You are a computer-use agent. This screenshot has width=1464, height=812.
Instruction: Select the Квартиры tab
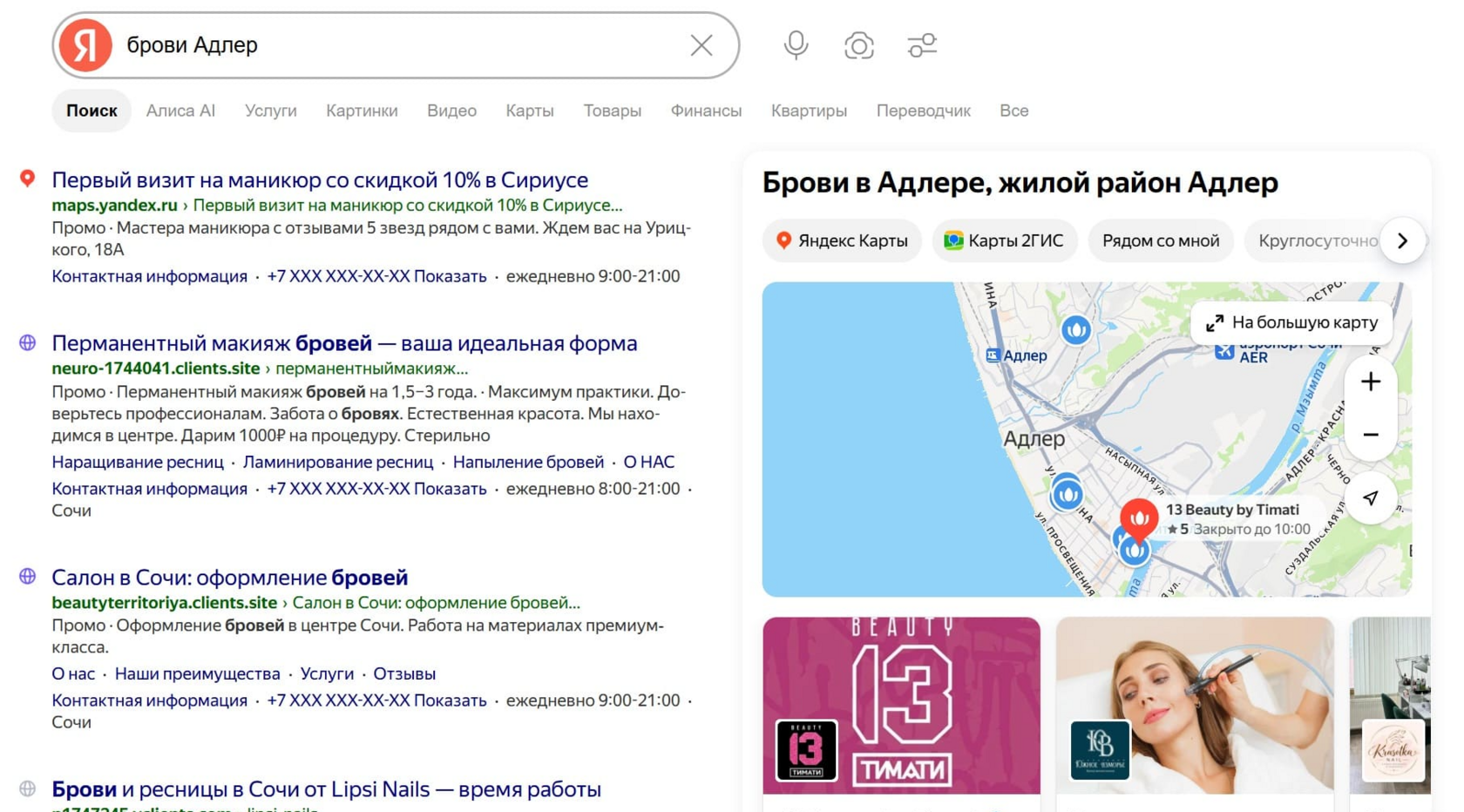tap(809, 111)
